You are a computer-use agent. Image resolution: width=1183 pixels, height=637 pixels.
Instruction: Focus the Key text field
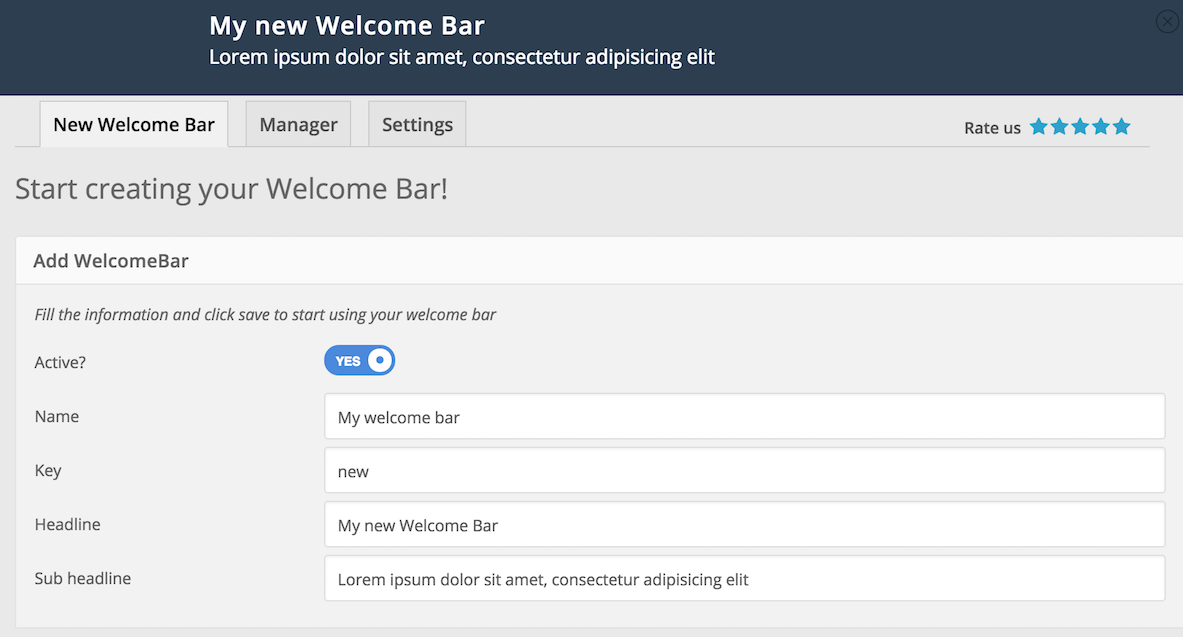point(744,470)
